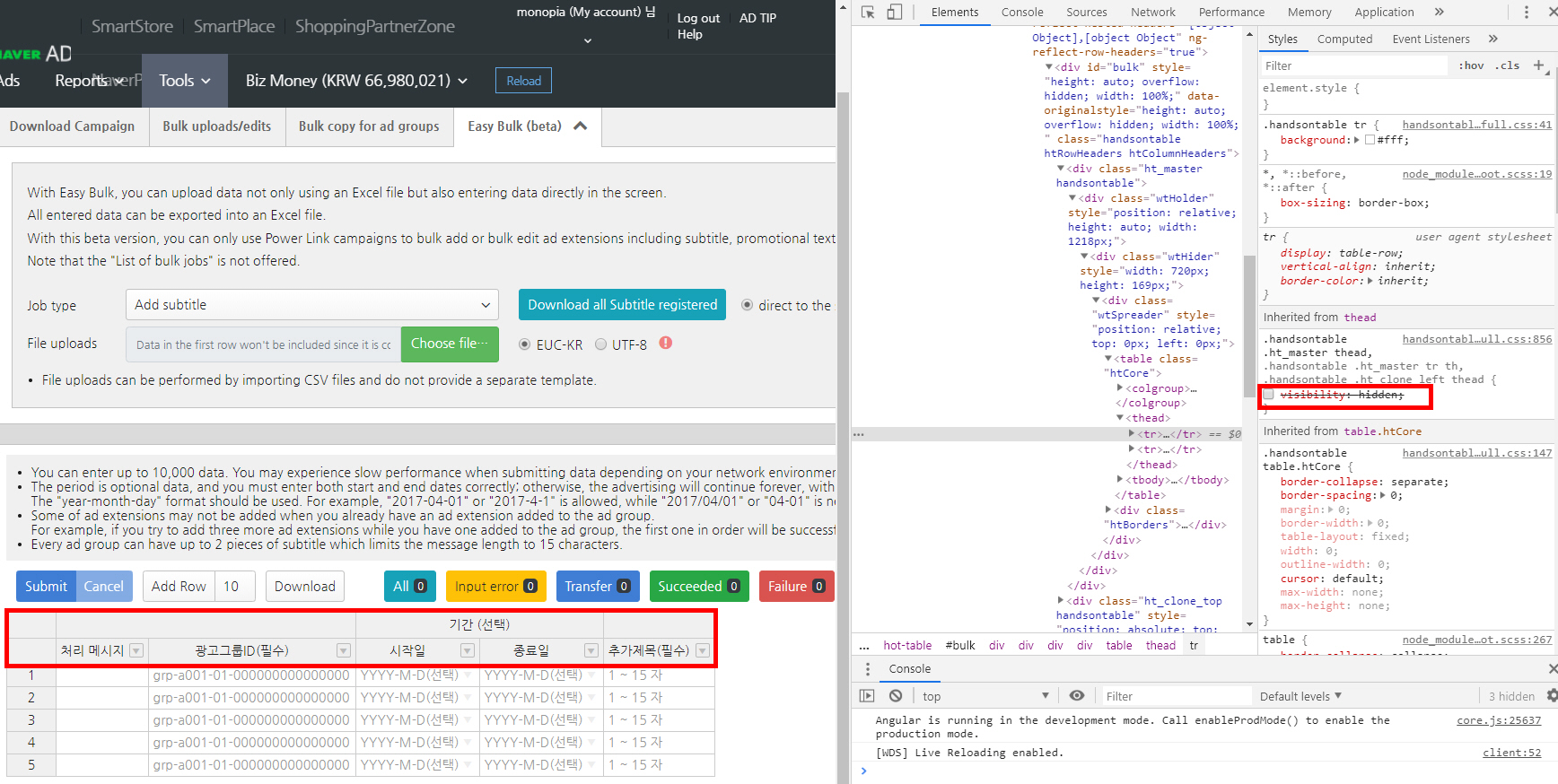Click the Elements DOM tree scrollbar
This screenshot has width=1558, height=784.
coord(1249,327)
